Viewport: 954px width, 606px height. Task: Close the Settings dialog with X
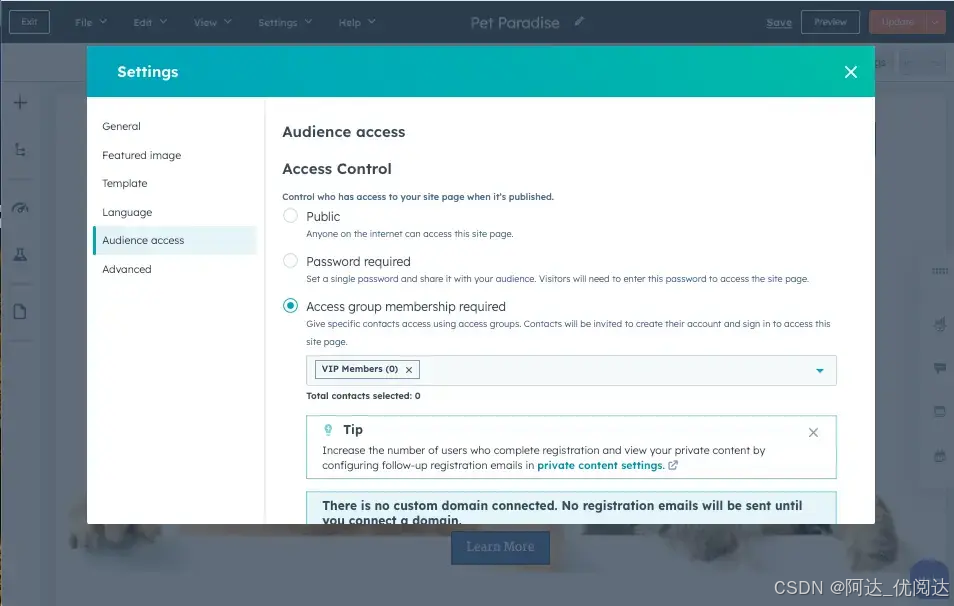point(851,72)
